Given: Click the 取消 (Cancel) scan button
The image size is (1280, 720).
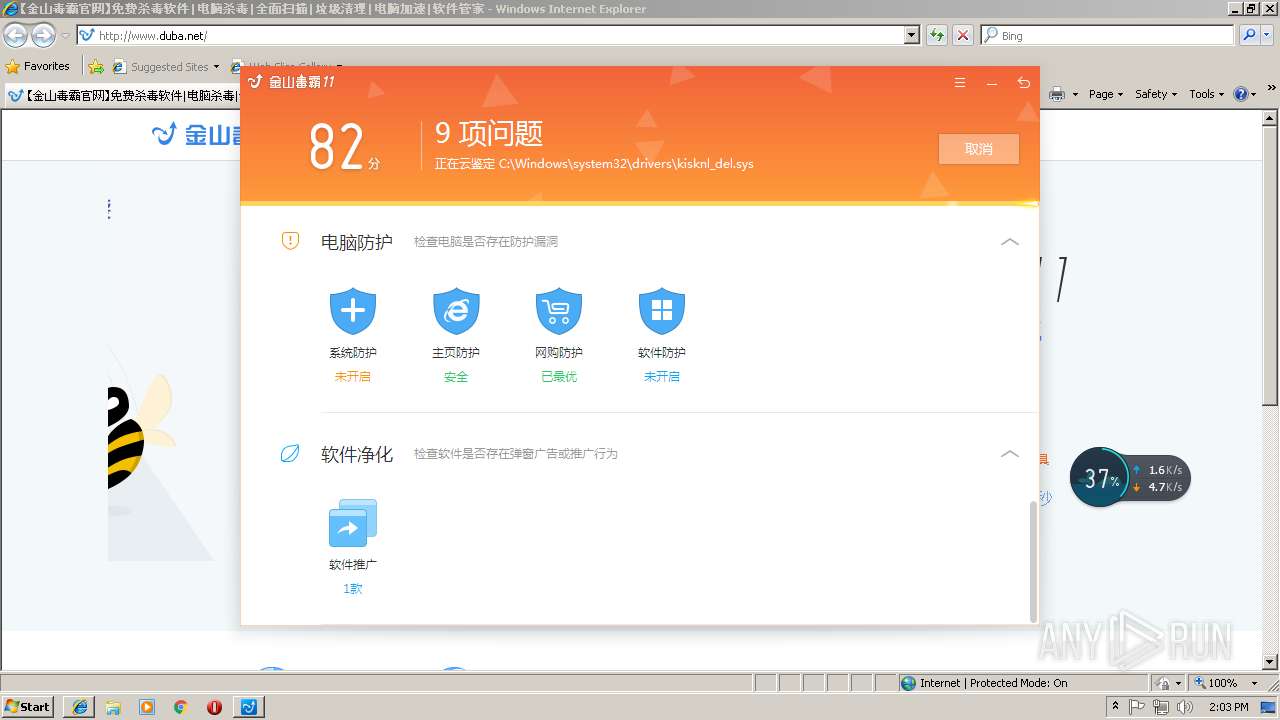Looking at the screenshot, I should point(979,149).
